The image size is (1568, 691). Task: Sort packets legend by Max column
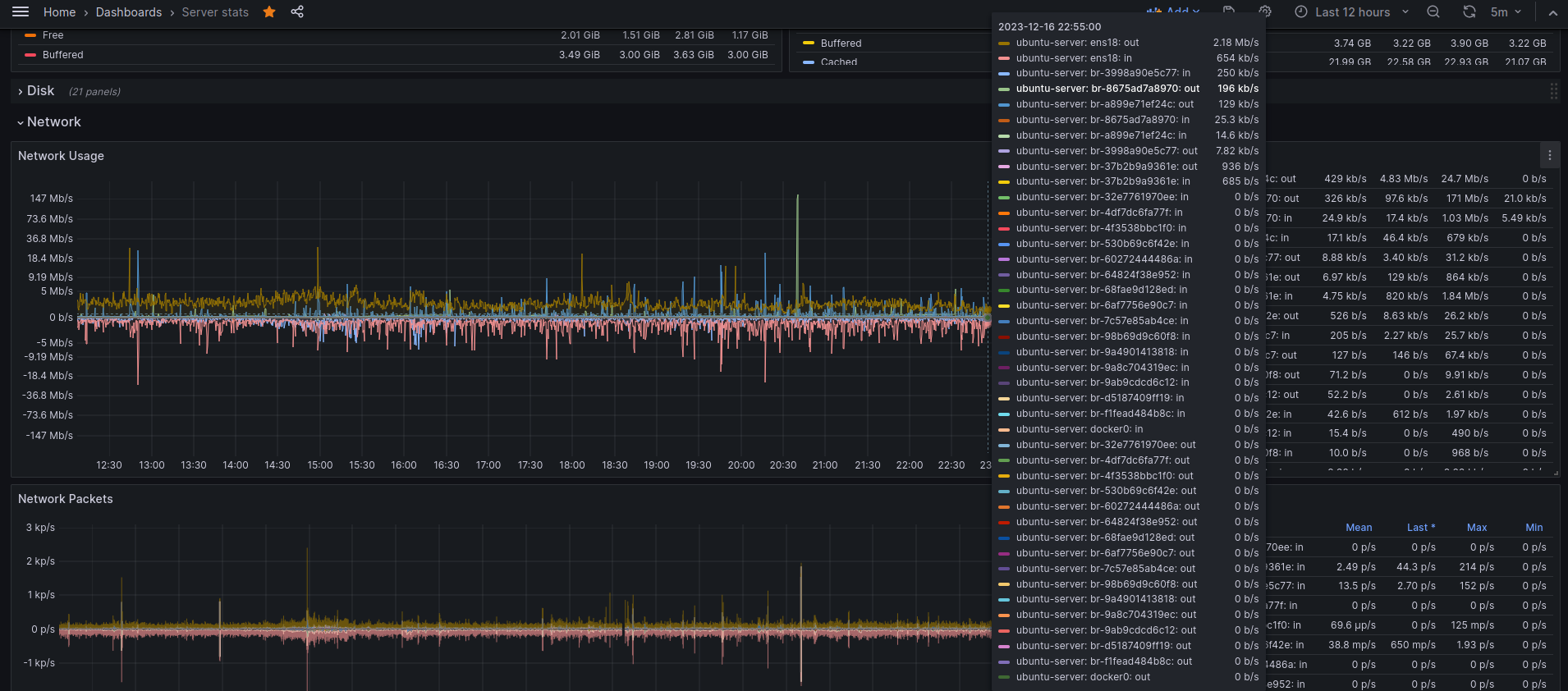click(x=1476, y=528)
